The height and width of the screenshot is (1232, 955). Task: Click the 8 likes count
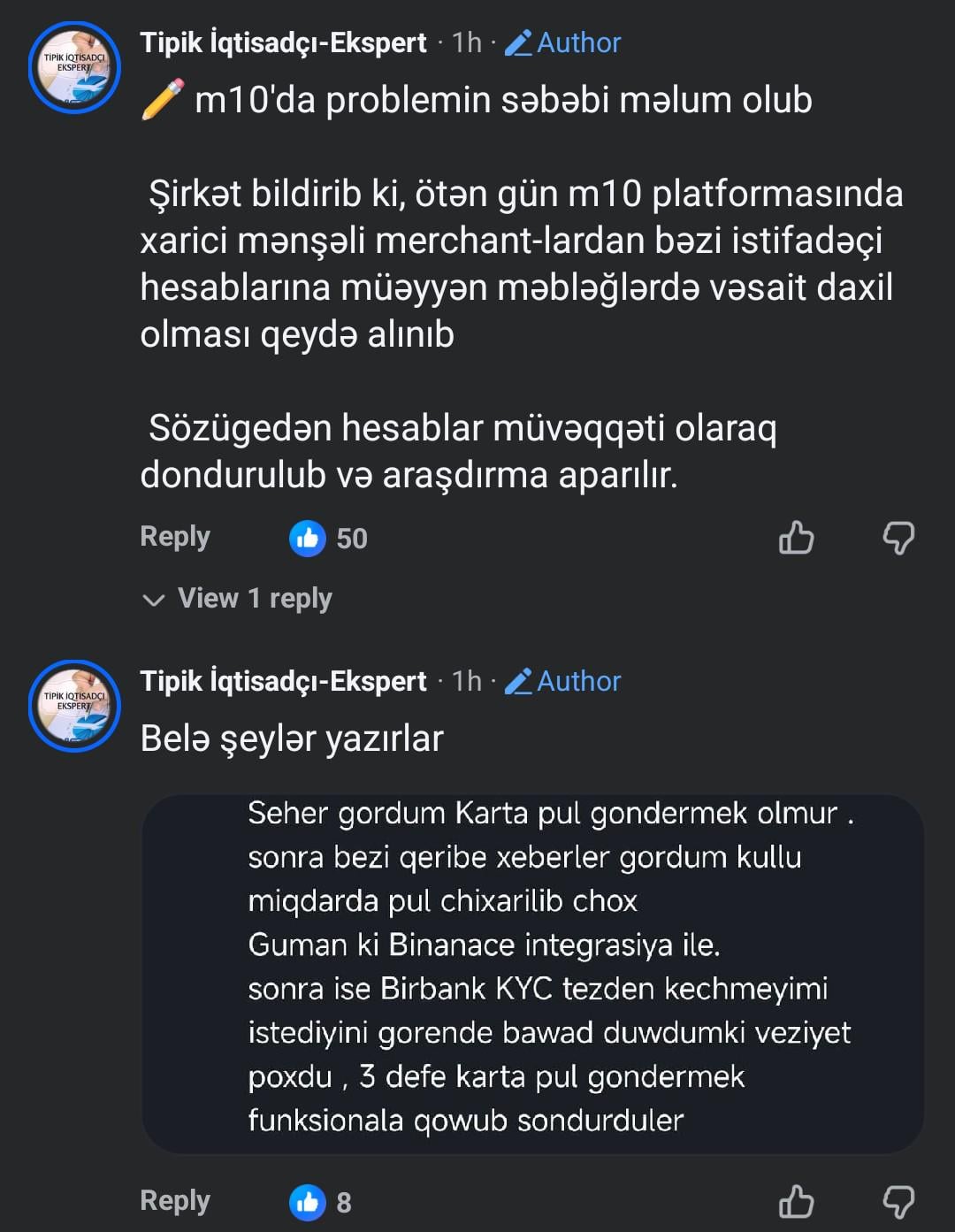coord(344,1203)
